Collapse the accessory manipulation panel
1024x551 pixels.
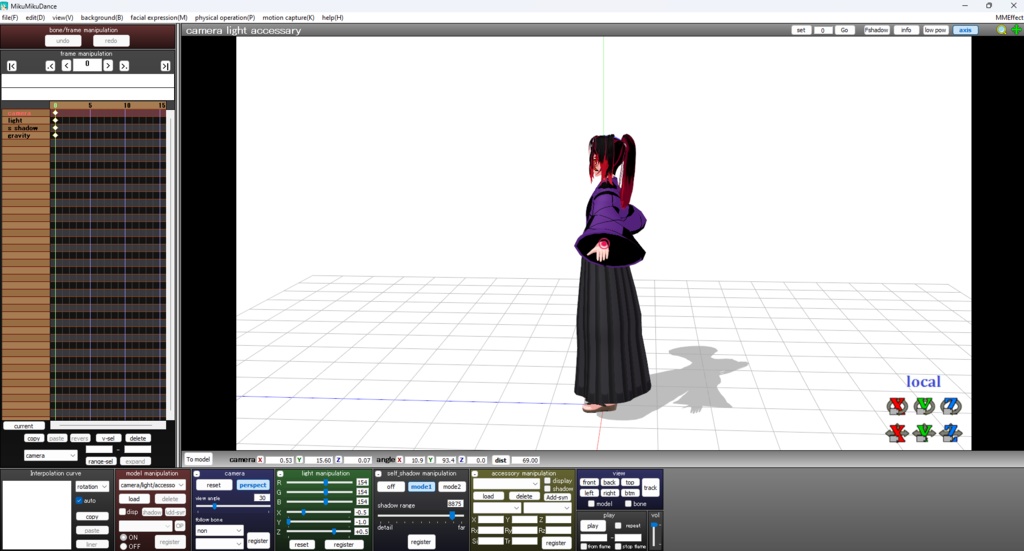(x=475, y=474)
